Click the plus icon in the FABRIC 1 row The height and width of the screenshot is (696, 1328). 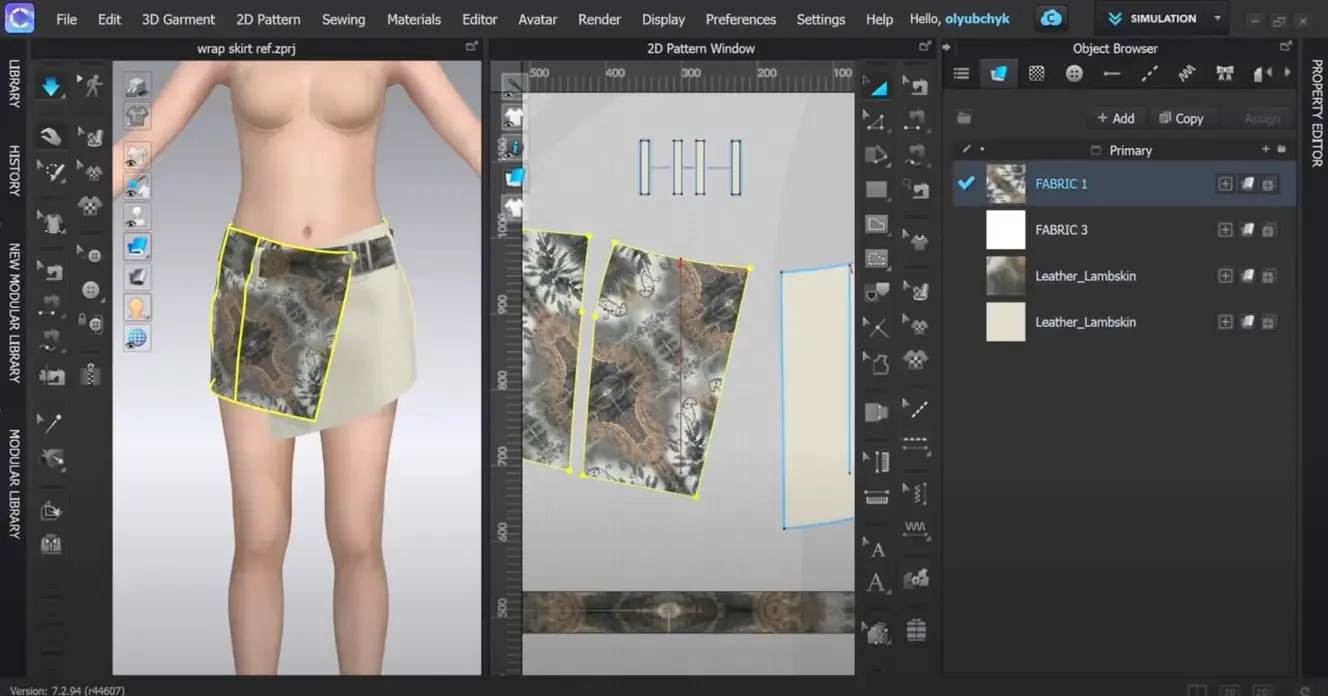pyautogui.click(x=1225, y=184)
